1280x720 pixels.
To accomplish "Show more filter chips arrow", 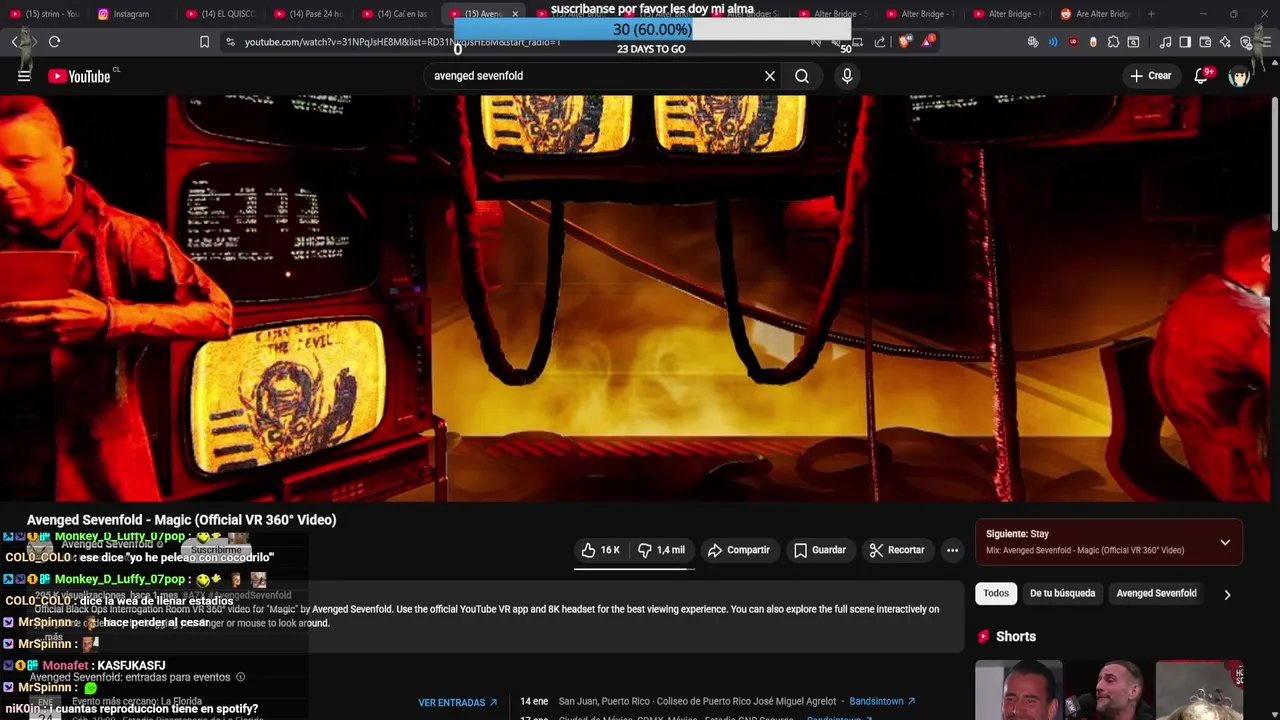I will pyautogui.click(x=1227, y=594).
